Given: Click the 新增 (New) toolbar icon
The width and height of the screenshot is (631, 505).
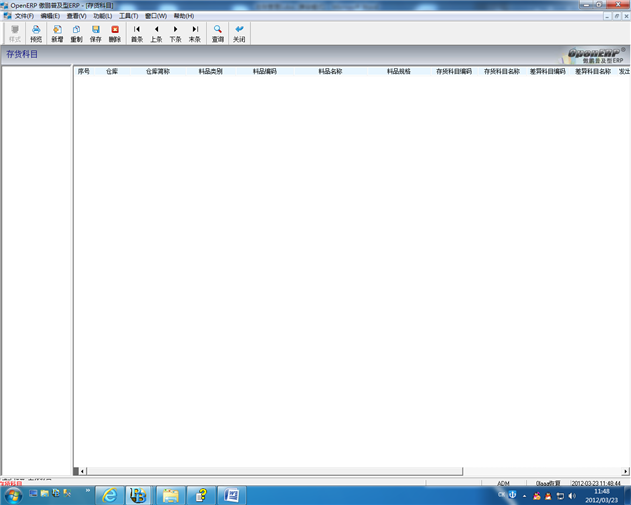Looking at the screenshot, I should (x=57, y=33).
